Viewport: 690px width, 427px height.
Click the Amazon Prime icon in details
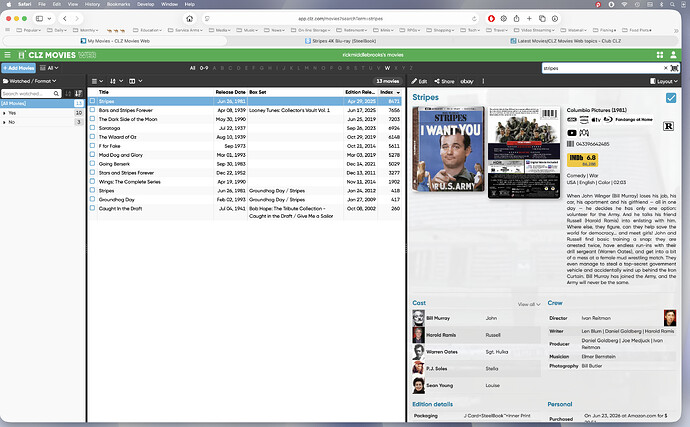(584, 120)
